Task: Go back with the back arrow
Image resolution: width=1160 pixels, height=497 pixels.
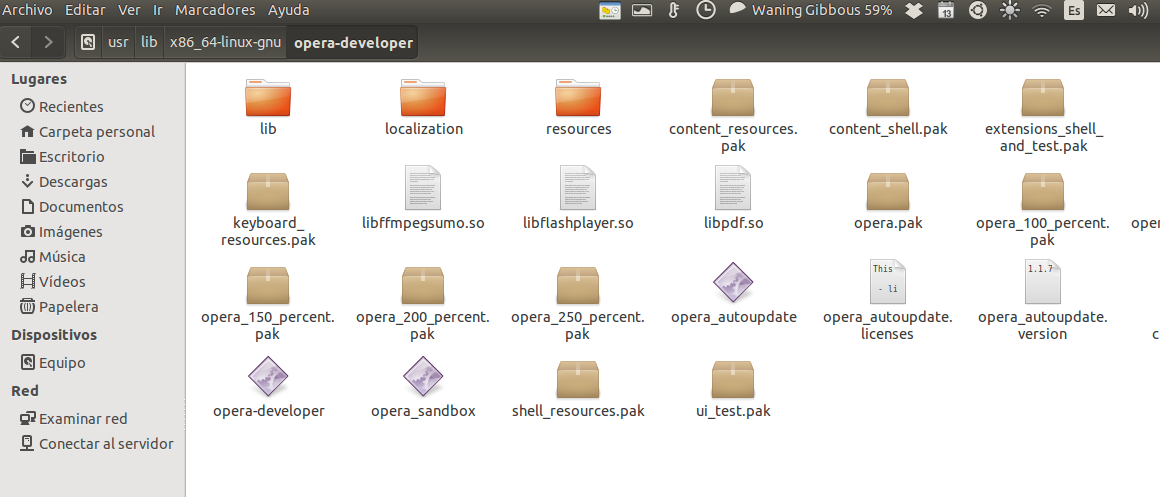Action: pos(17,43)
